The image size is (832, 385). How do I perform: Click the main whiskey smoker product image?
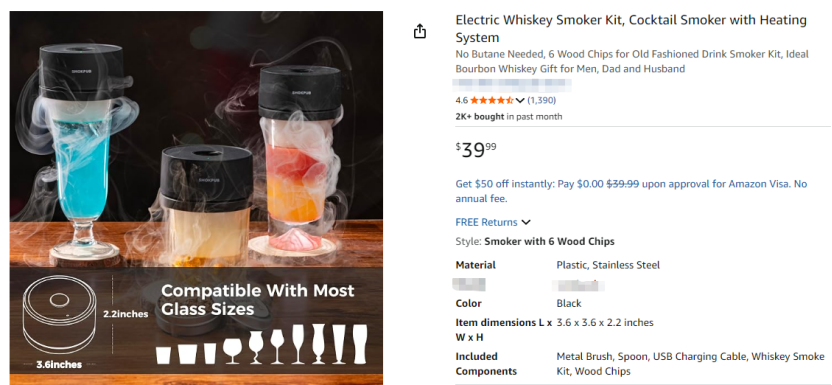coord(196,197)
